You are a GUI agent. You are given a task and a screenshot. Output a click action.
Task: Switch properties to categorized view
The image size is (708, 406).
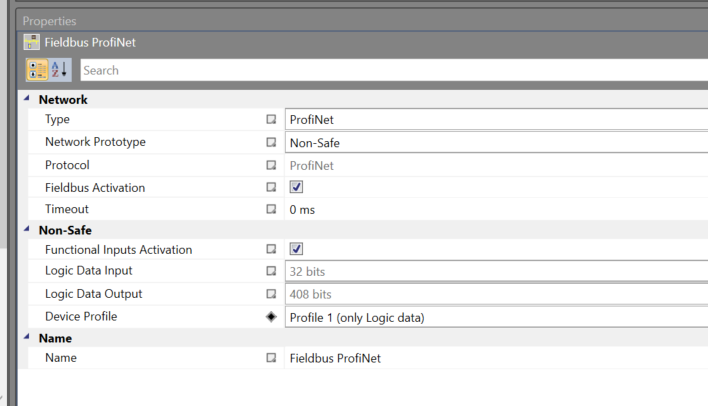(37, 70)
